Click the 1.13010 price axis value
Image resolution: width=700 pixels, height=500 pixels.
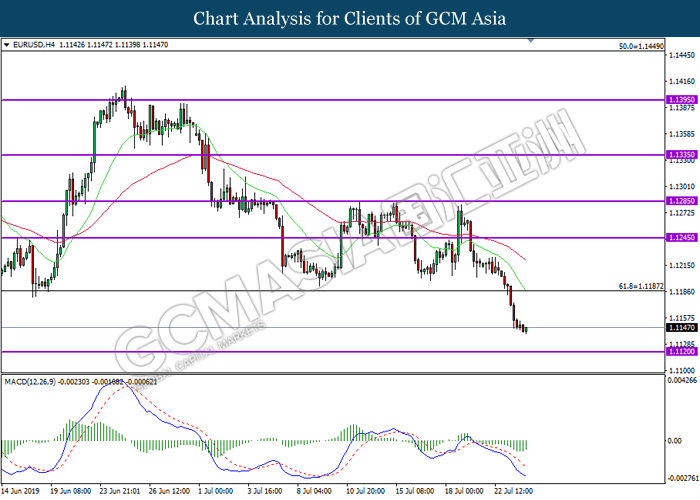point(682,186)
